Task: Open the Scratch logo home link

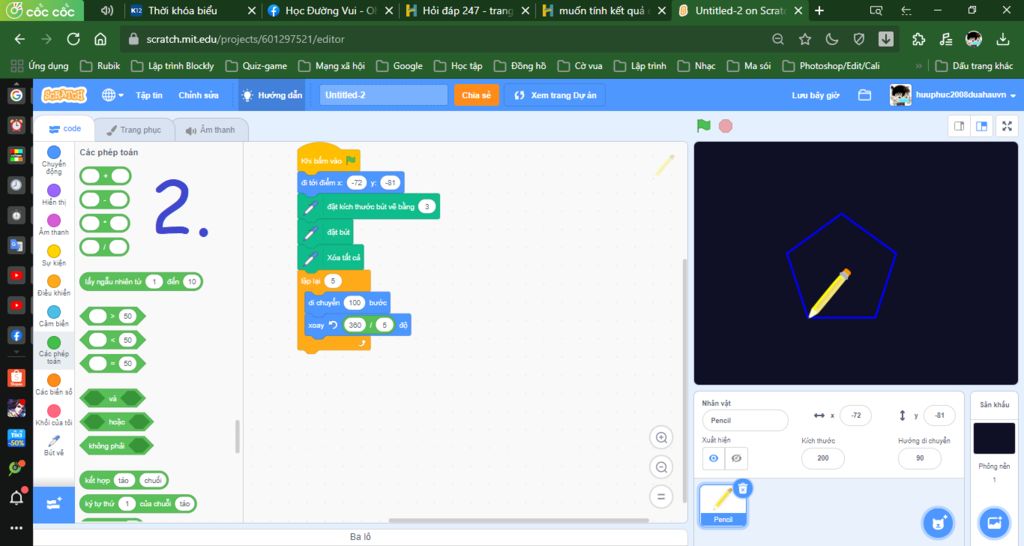Action: pos(64,95)
